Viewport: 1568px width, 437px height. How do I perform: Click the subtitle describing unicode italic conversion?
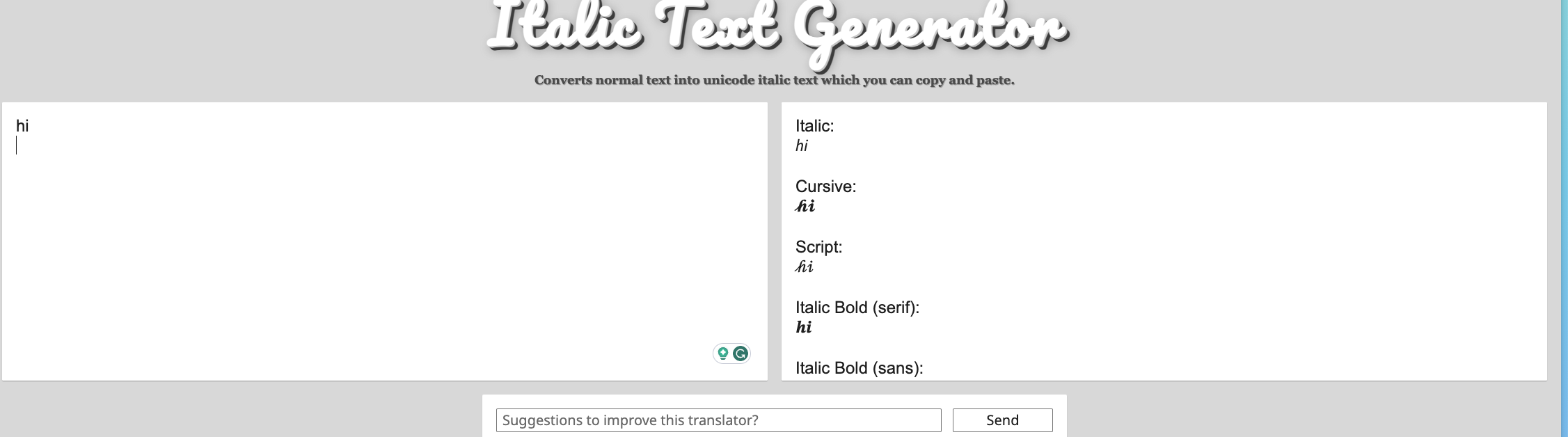click(774, 80)
